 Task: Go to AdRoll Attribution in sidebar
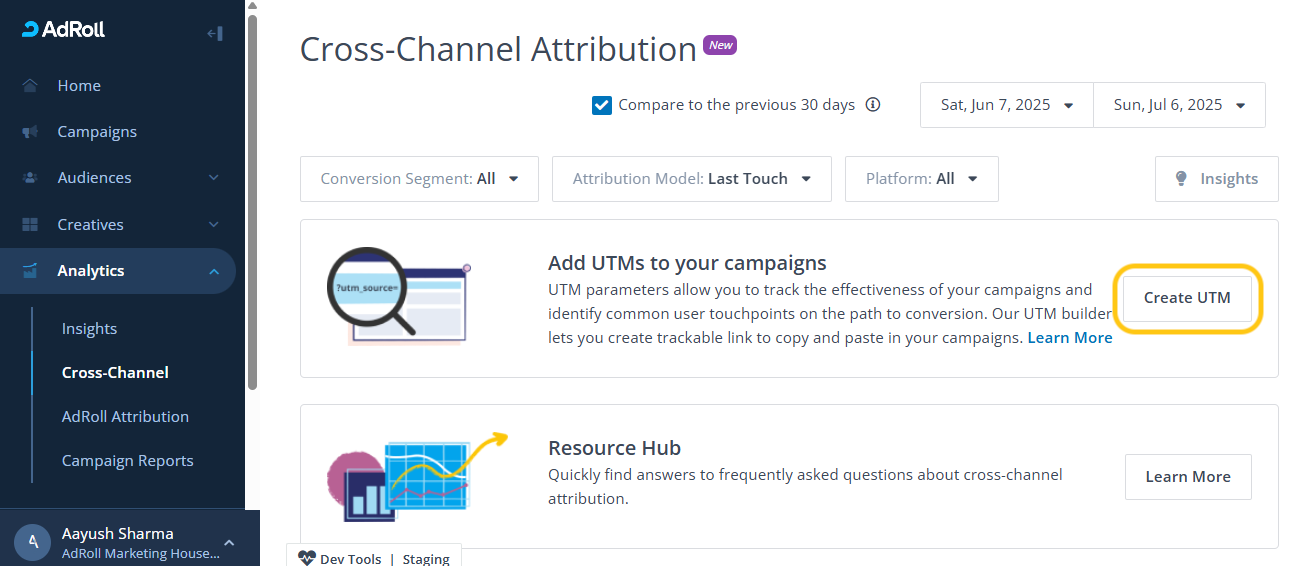(x=125, y=417)
